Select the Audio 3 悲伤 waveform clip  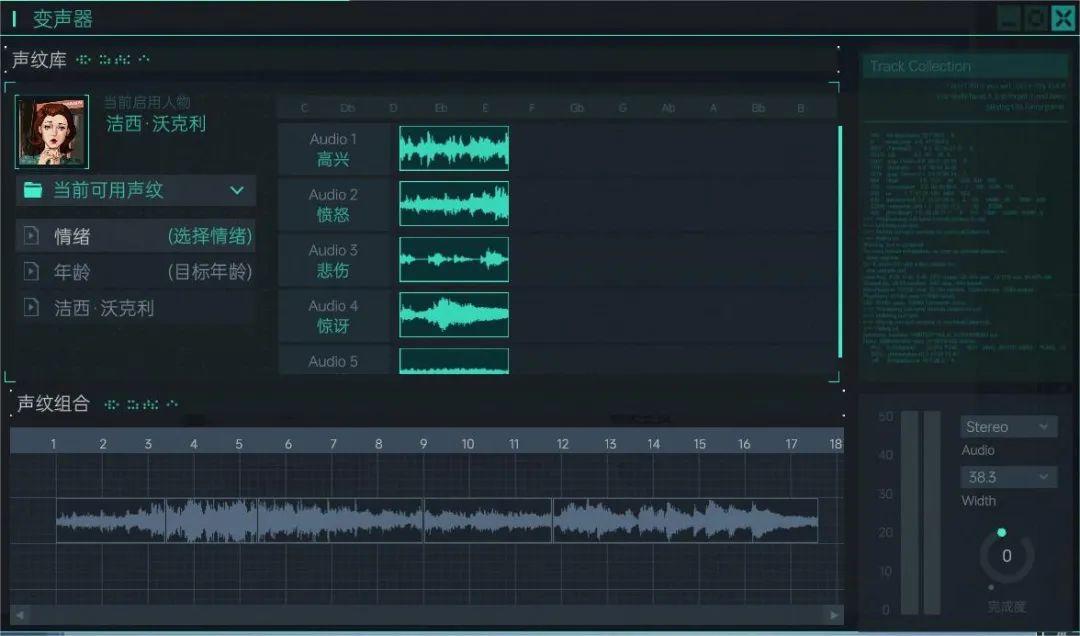tap(454, 259)
